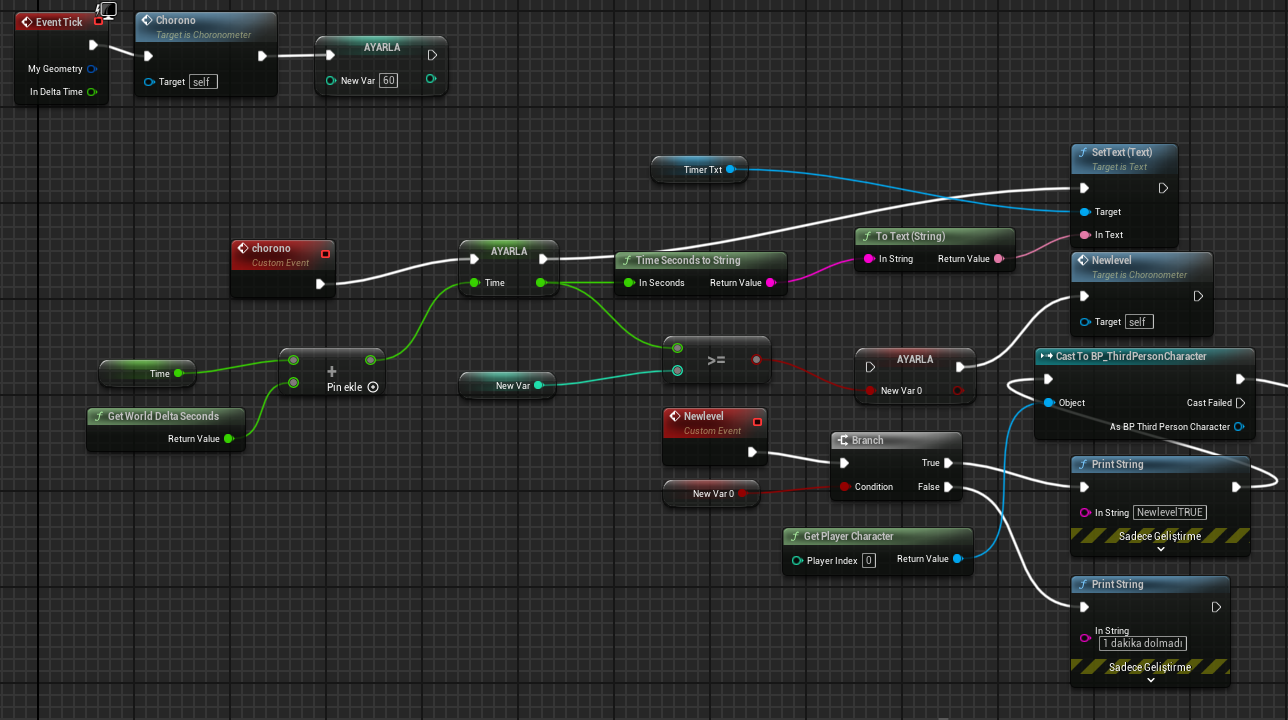
Task: Select the To Text (String) node header
Action: coord(935,237)
